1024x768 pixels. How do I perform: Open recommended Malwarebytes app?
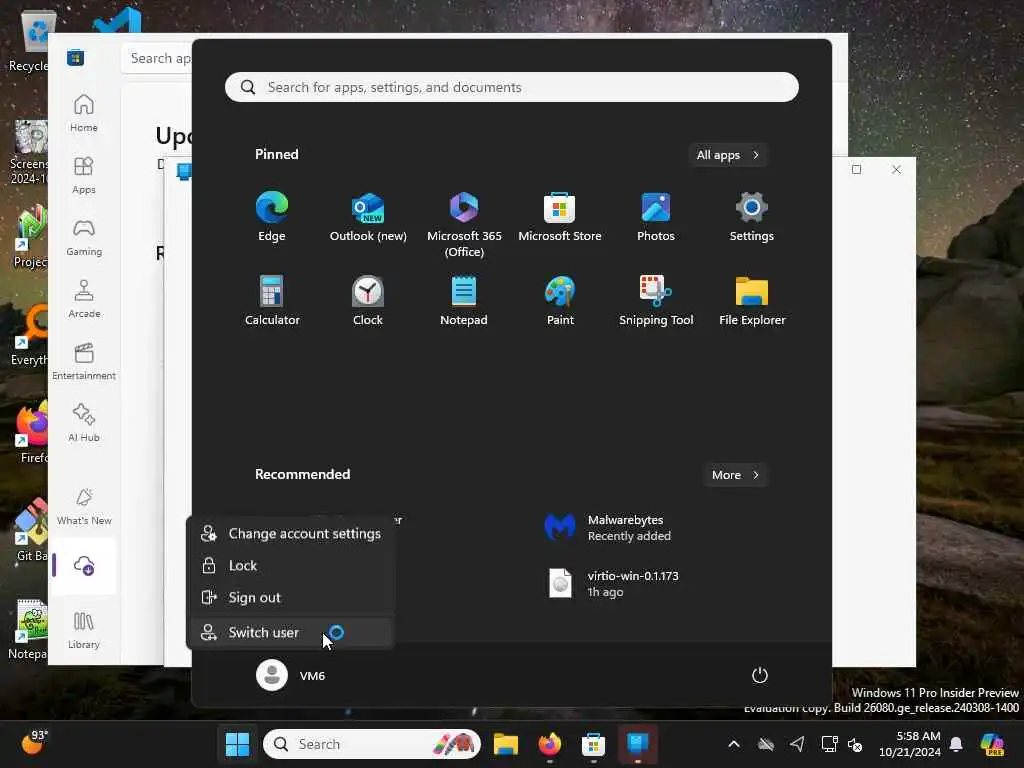point(607,528)
